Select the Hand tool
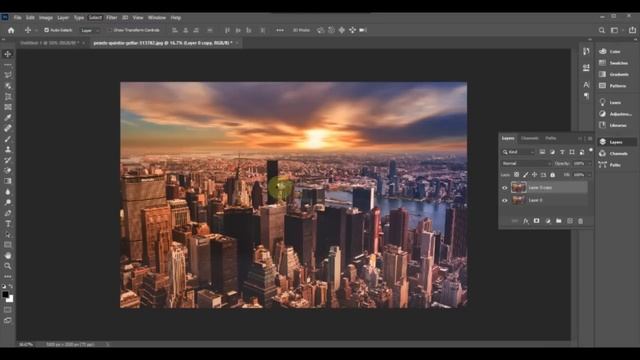This screenshot has height=360, width=640. coord(8,256)
